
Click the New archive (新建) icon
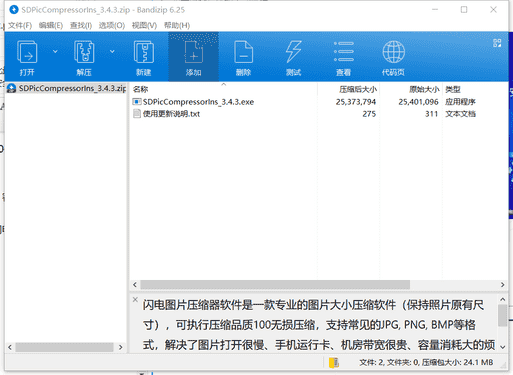click(144, 52)
